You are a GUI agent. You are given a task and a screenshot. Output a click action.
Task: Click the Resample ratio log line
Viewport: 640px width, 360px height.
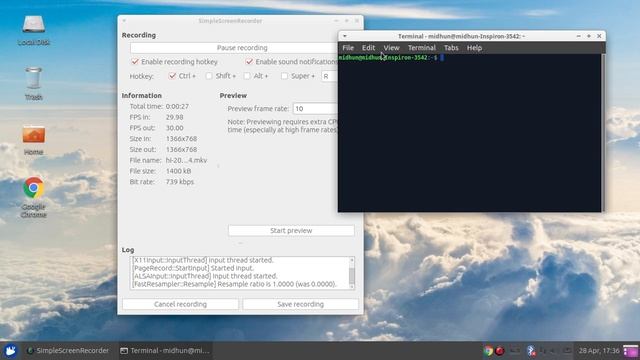pyautogui.click(x=235, y=284)
